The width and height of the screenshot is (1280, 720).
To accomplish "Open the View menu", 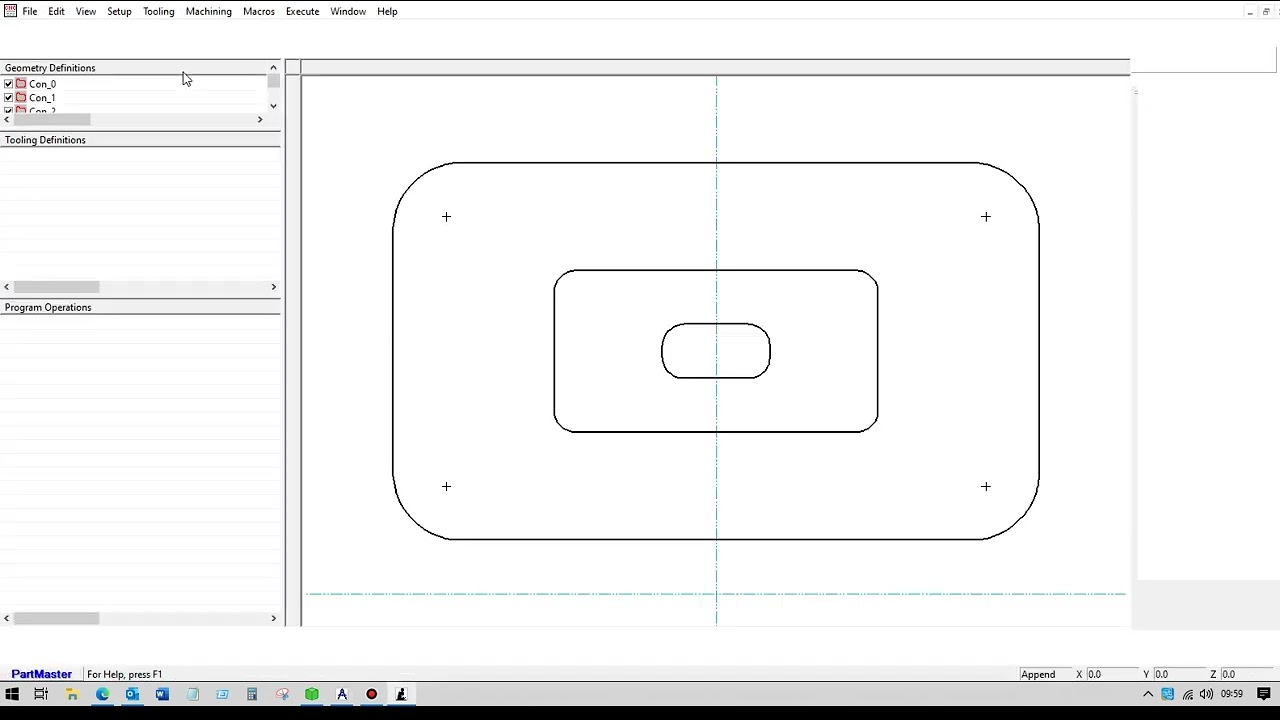I will [86, 11].
